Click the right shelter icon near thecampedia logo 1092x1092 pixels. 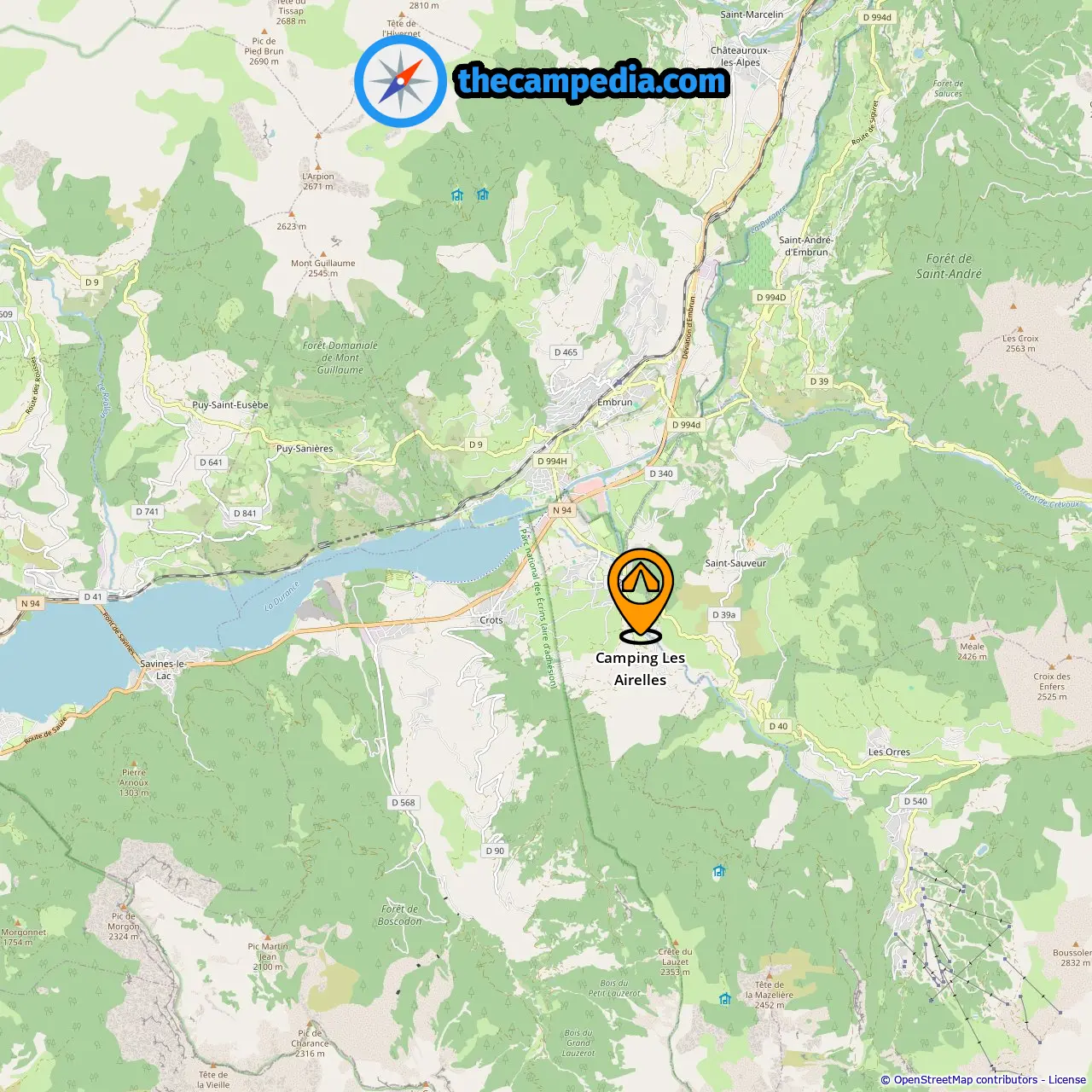[483, 194]
